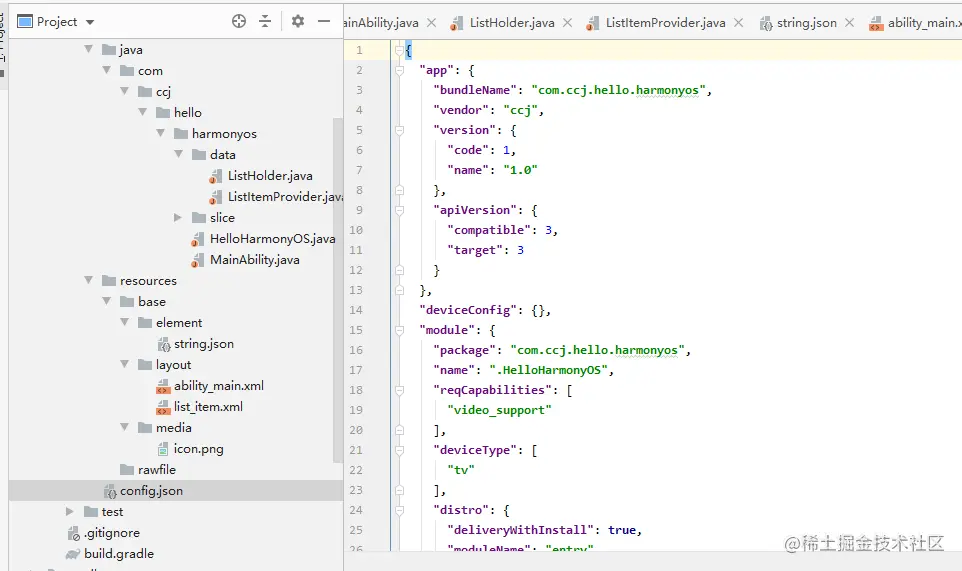Expand the test folder
Screen dimensions: 962x571
coord(70,512)
